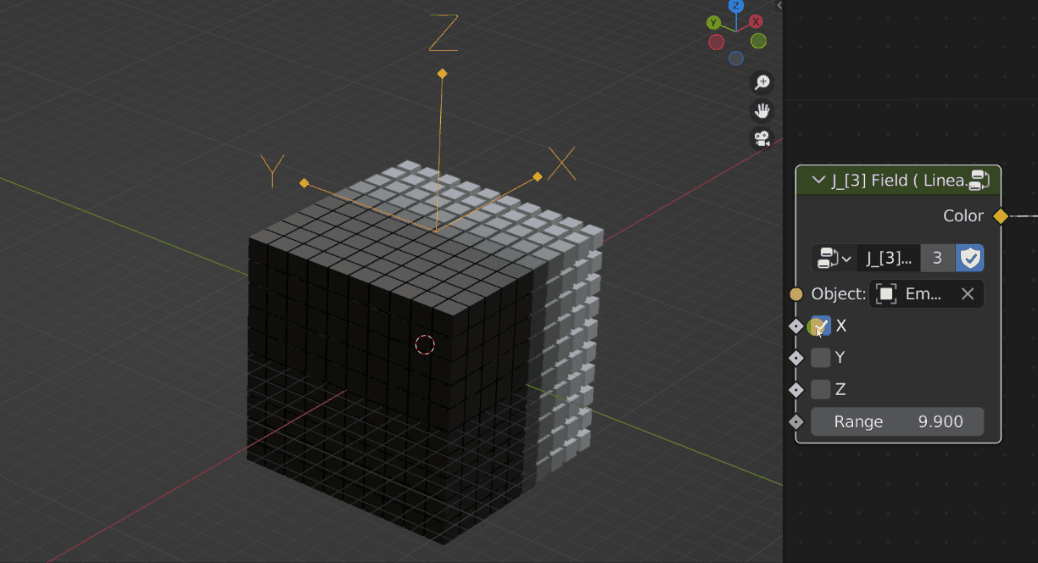This screenshot has width=1038, height=563.
Task: Click node group icon in node header
Action: [978, 180]
